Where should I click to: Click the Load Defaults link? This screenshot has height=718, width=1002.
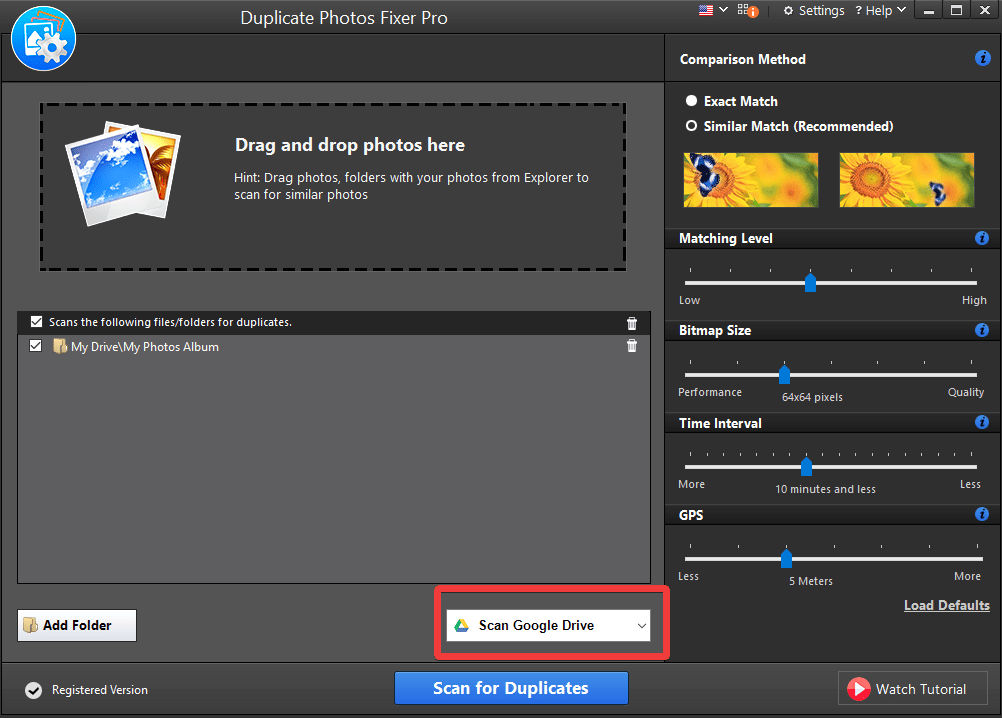click(946, 605)
